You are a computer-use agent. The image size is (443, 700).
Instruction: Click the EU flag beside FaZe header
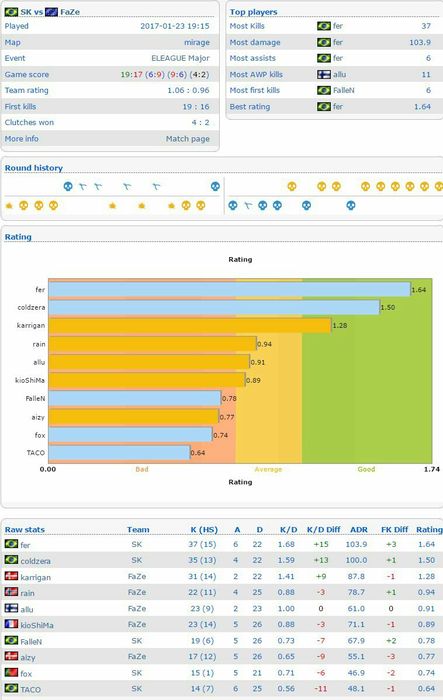point(51,12)
